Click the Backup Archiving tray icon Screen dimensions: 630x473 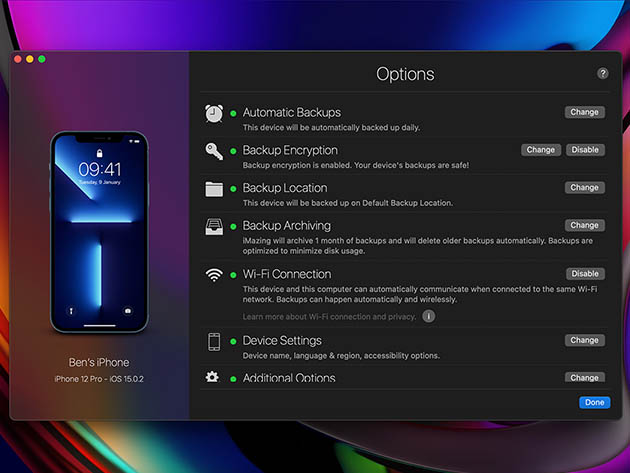(x=214, y=227)
